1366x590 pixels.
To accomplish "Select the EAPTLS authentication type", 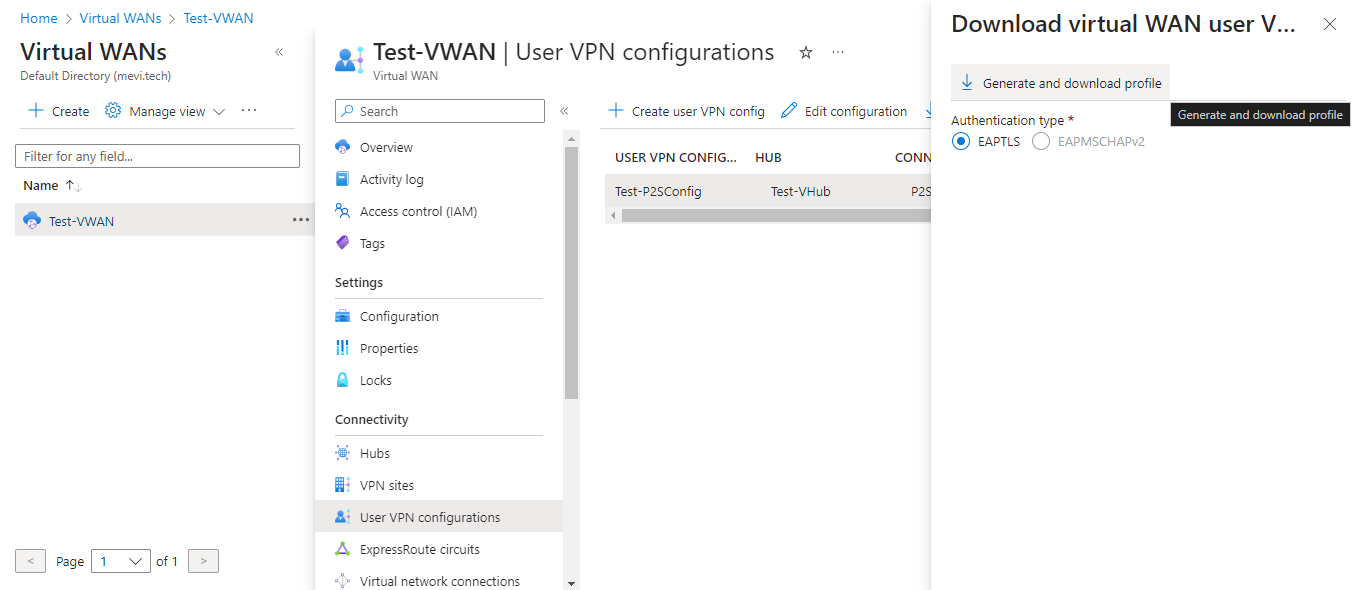I will coord(961,141).
